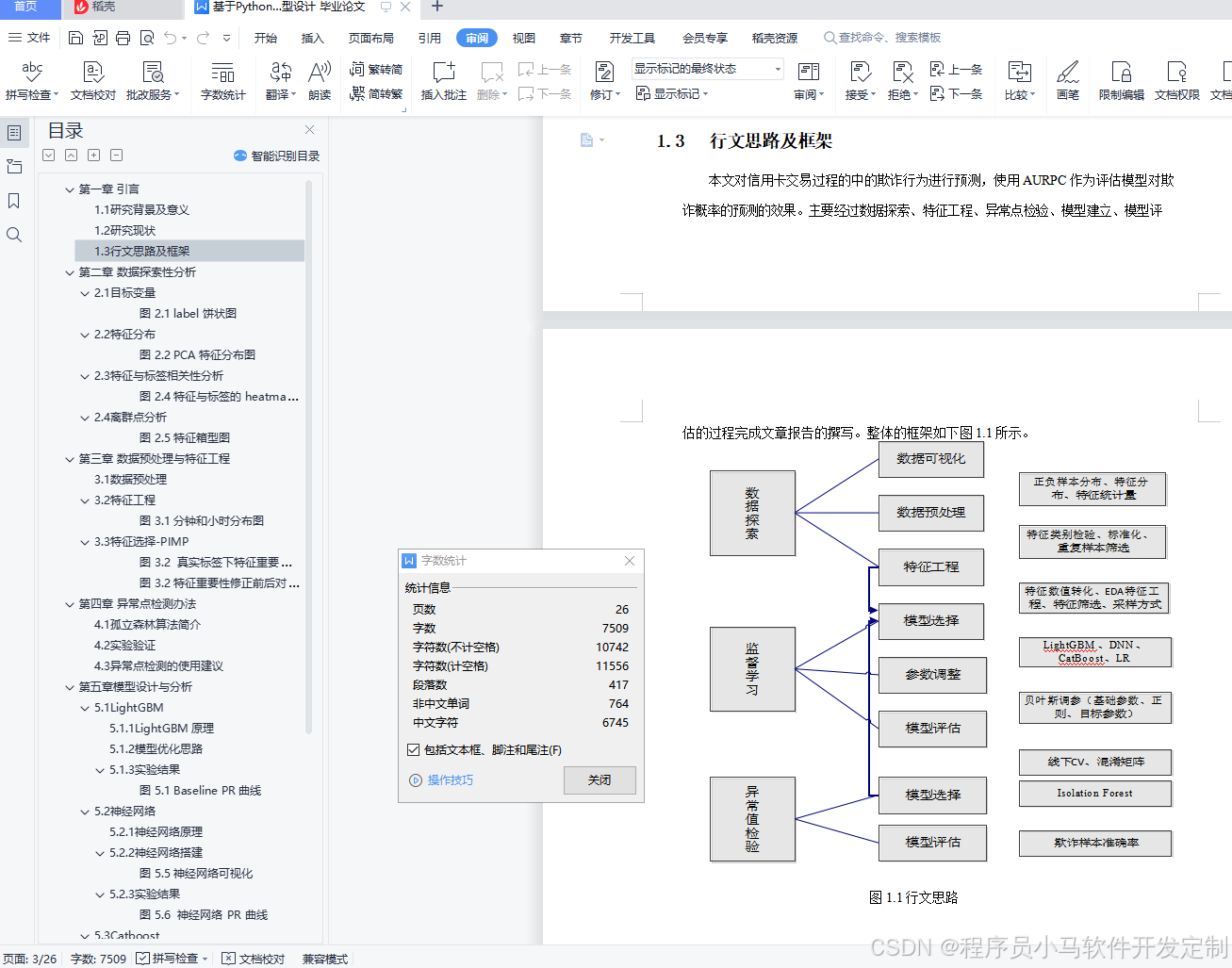1232x968 pixels.
Task: Open 限制编辑 restrict editing panel
Action: coord(1121,80)
